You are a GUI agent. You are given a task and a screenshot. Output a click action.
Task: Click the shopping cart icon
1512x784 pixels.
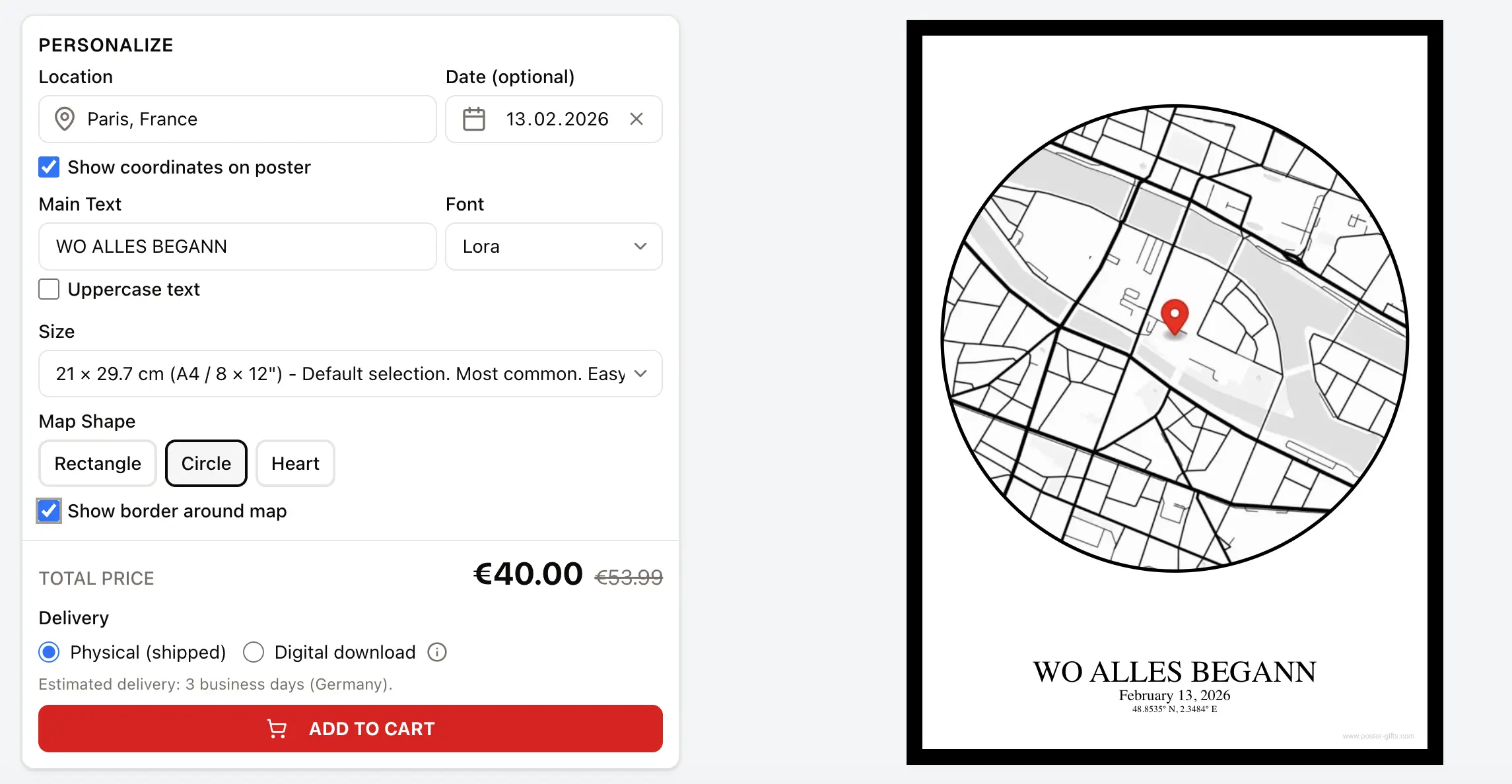tap(277, 729)
